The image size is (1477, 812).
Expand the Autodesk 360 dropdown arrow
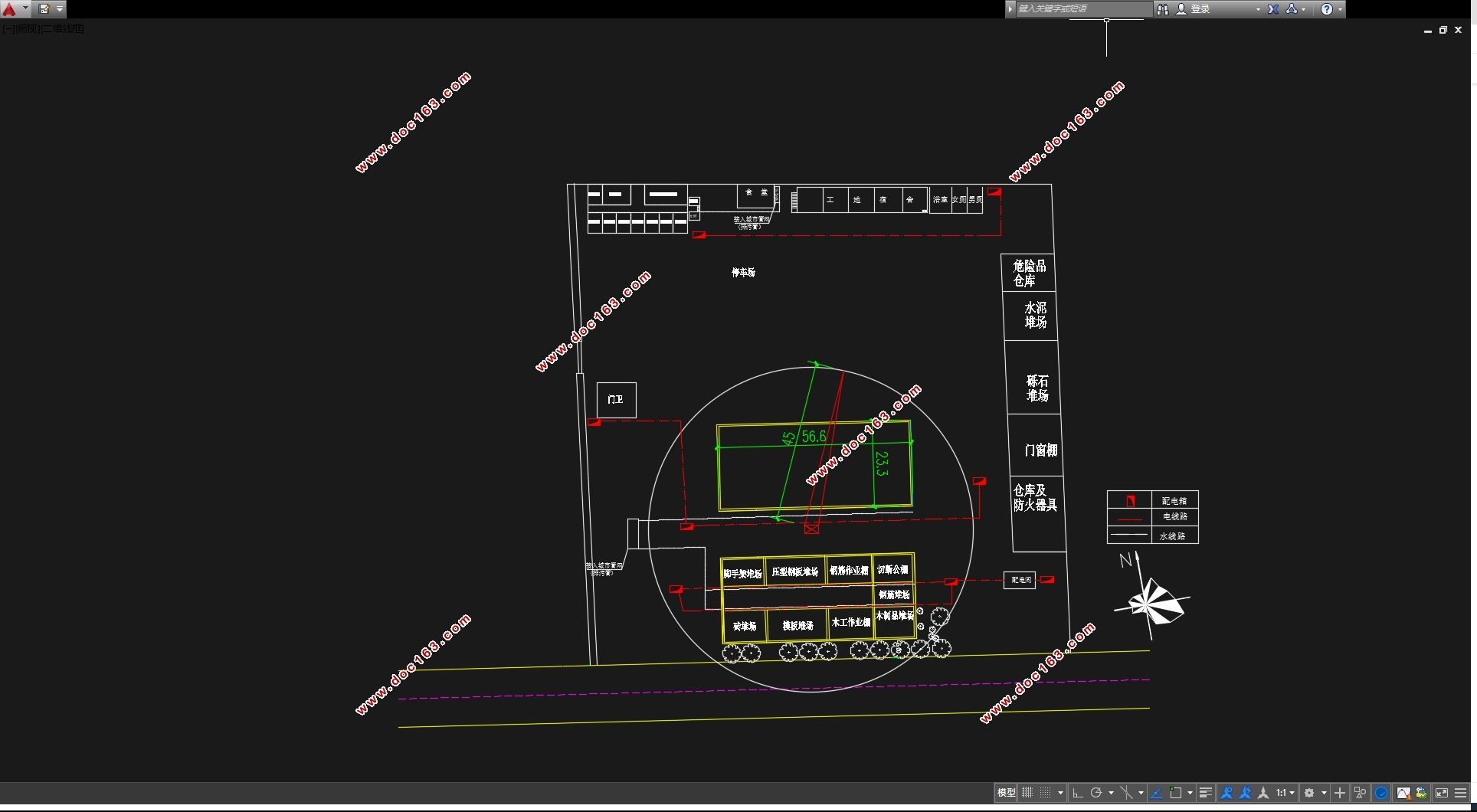pyautogui.click(x=1304, y=9)
